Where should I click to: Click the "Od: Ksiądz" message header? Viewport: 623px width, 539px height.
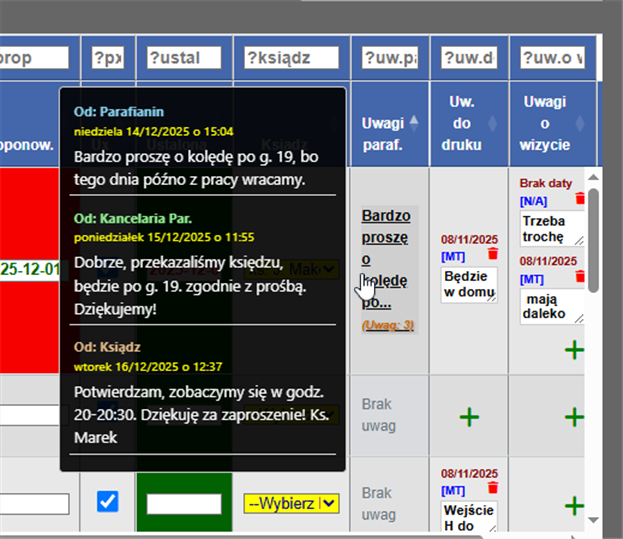point(107,347)
